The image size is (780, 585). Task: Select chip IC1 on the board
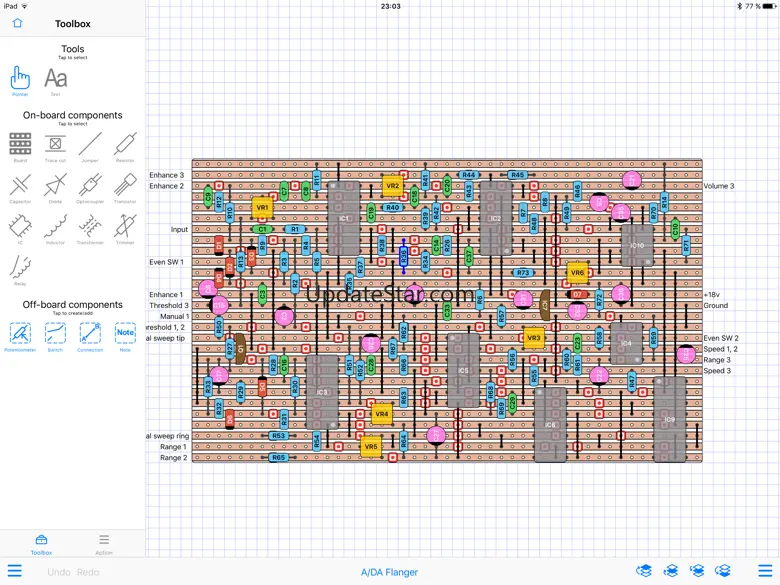pyautogui.click(x=344, y=218)
